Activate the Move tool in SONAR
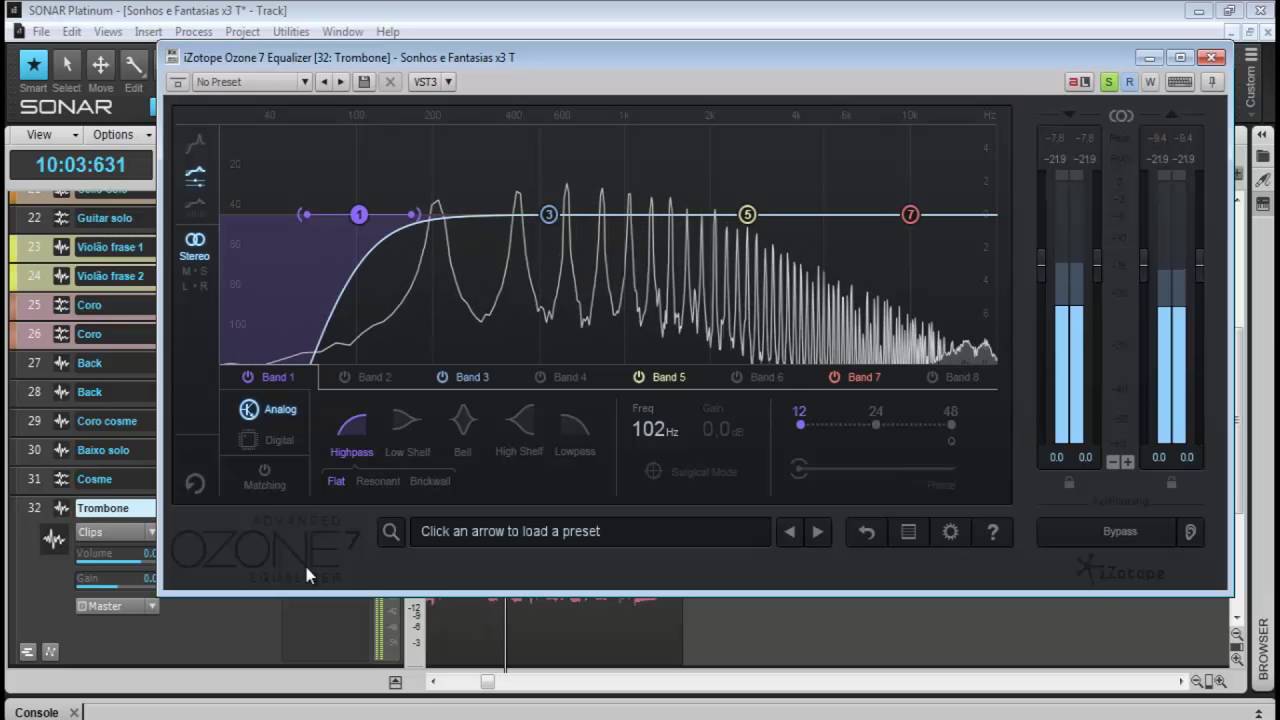Image resolution: width=1280 pixels, height=720 pixels. [100, 65]
